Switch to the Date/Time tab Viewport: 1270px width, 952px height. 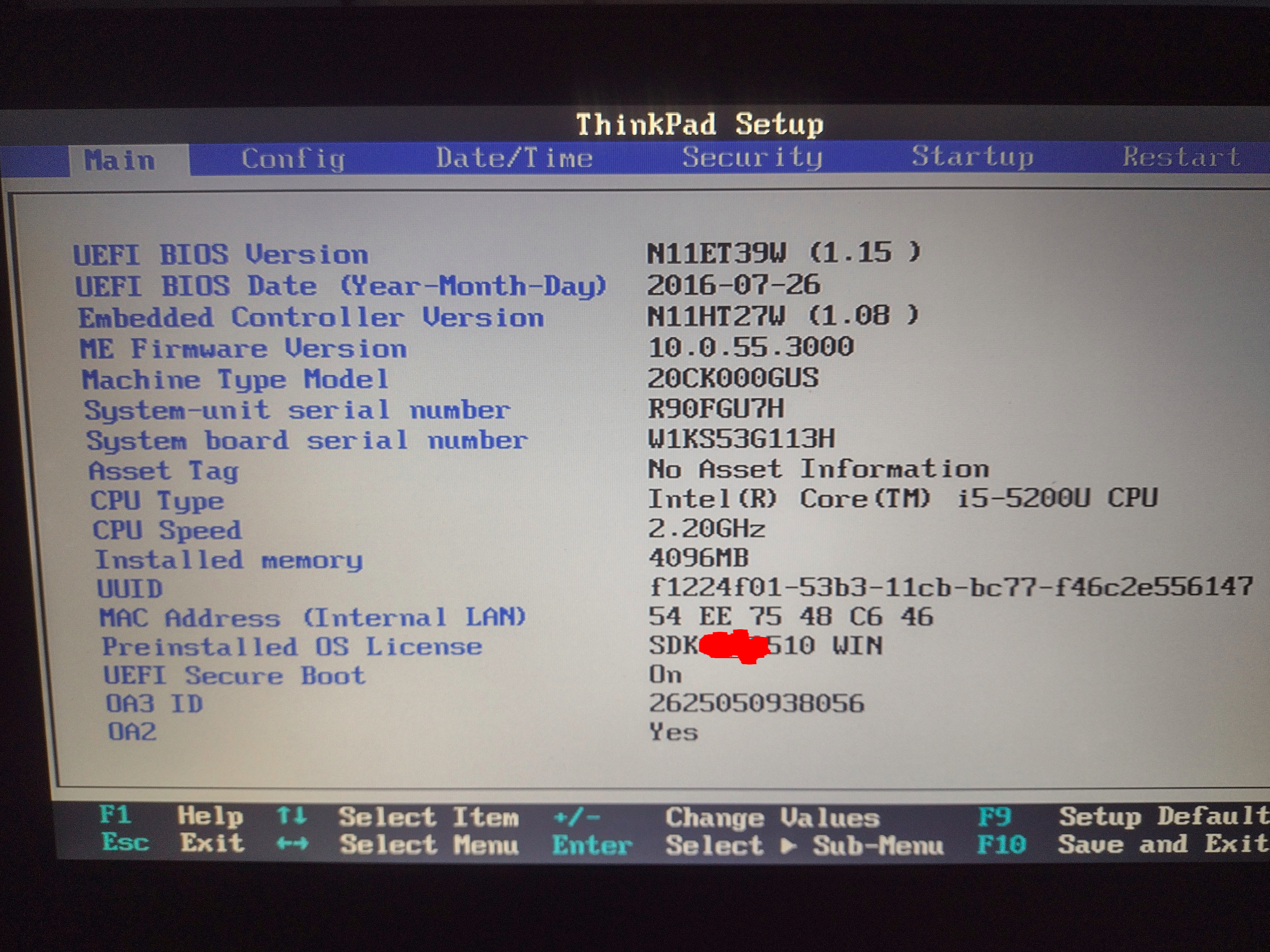[x=514, y=158]
